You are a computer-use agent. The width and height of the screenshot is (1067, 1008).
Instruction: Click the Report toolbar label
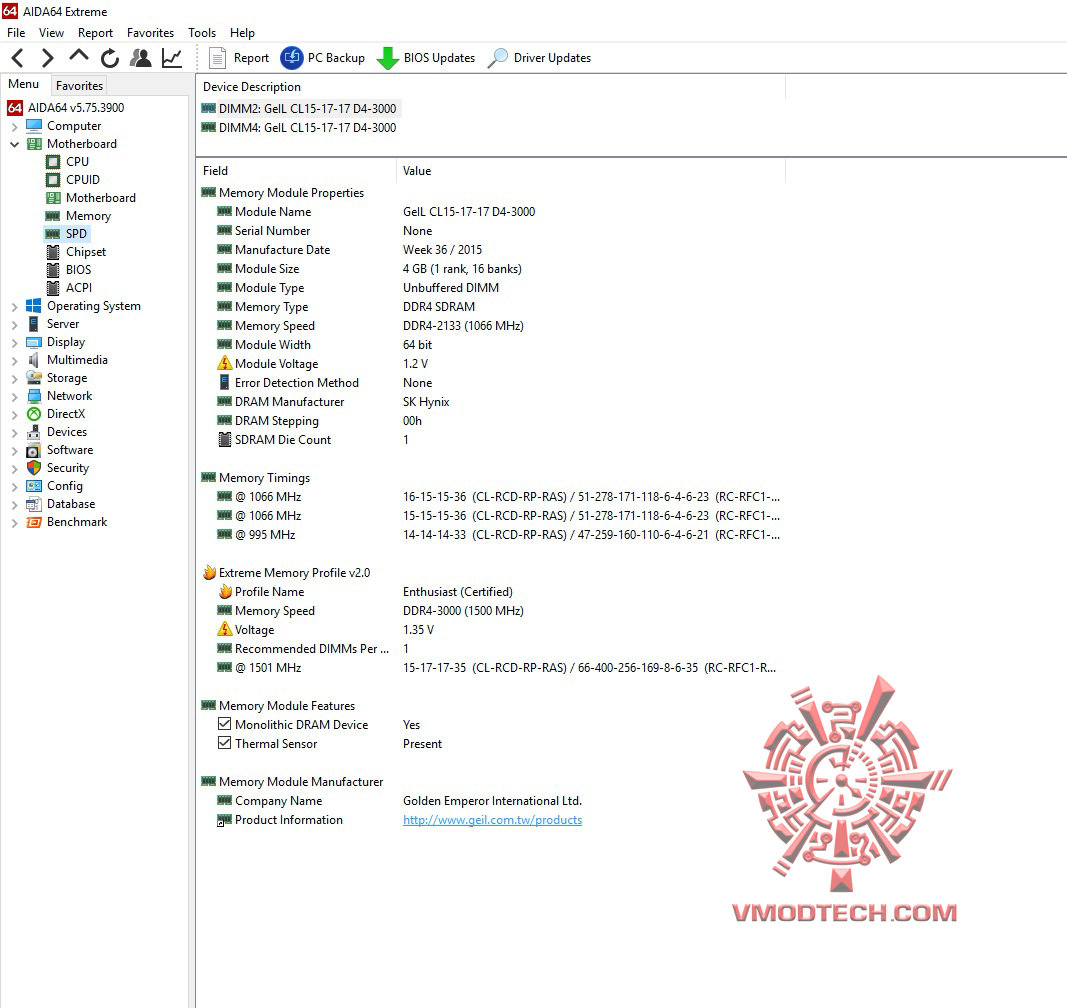coord(251,58)
